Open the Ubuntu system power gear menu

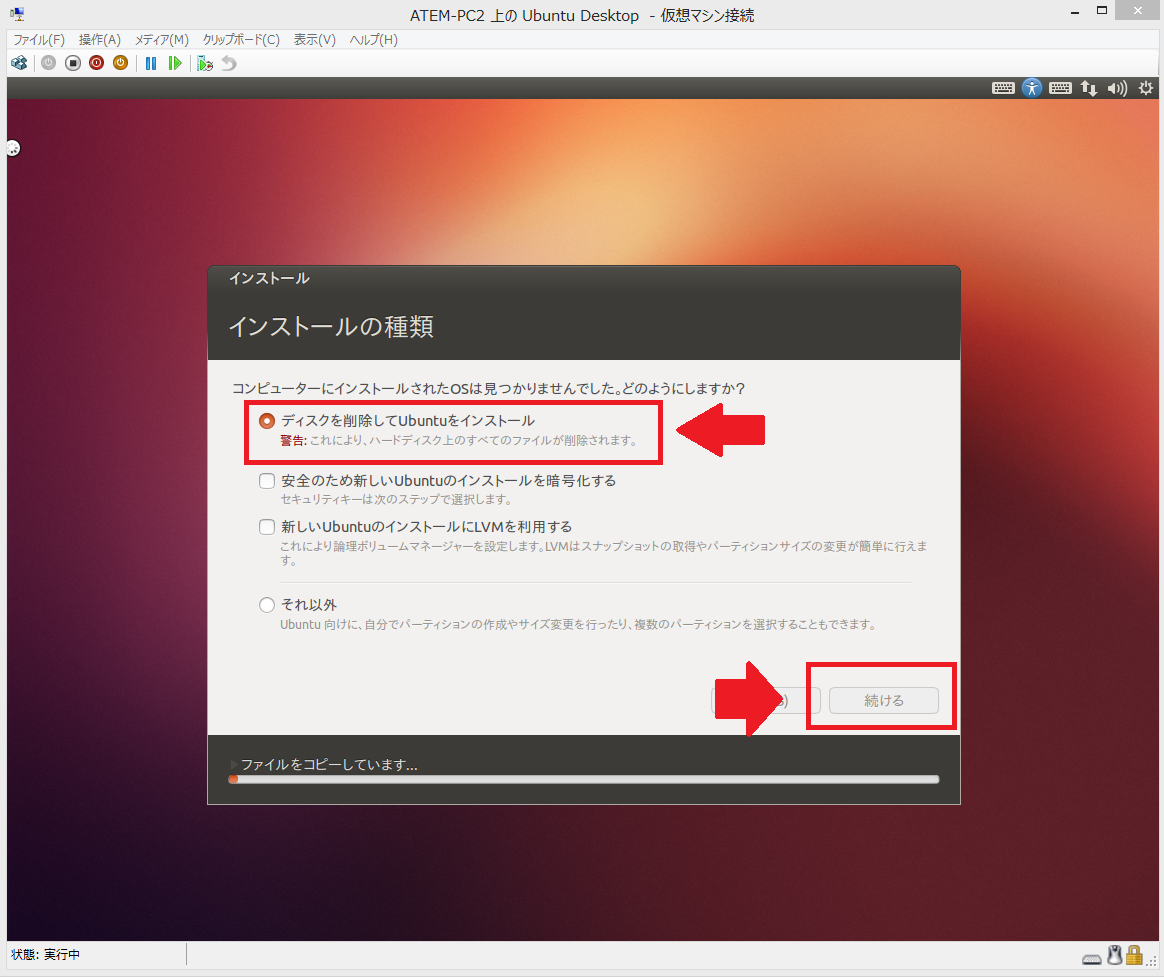click(1146, 88)
